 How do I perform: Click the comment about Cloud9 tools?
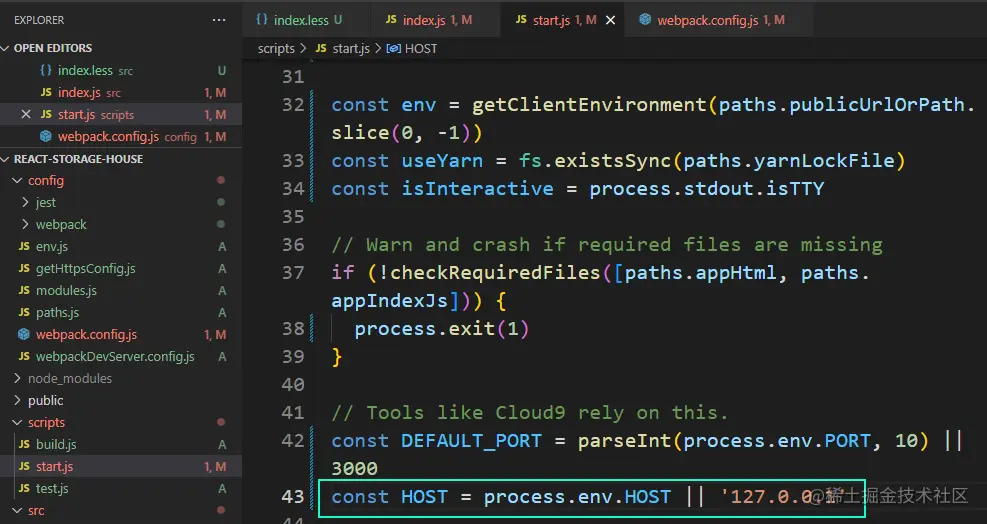530,413
